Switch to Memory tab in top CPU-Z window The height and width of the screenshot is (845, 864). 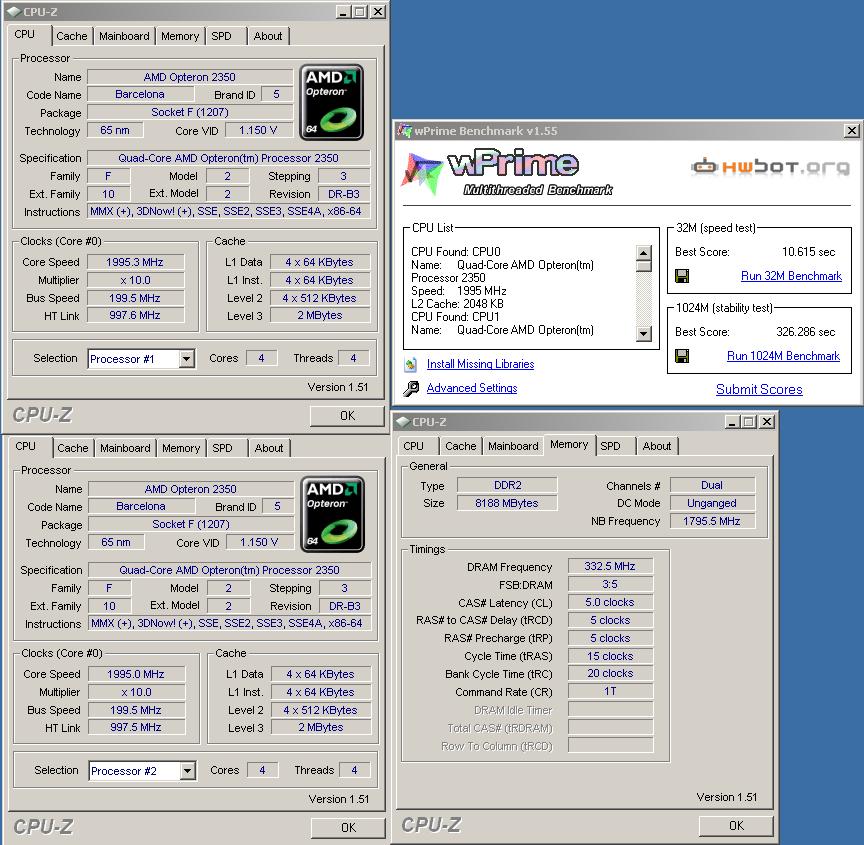(x=180, y=36)
